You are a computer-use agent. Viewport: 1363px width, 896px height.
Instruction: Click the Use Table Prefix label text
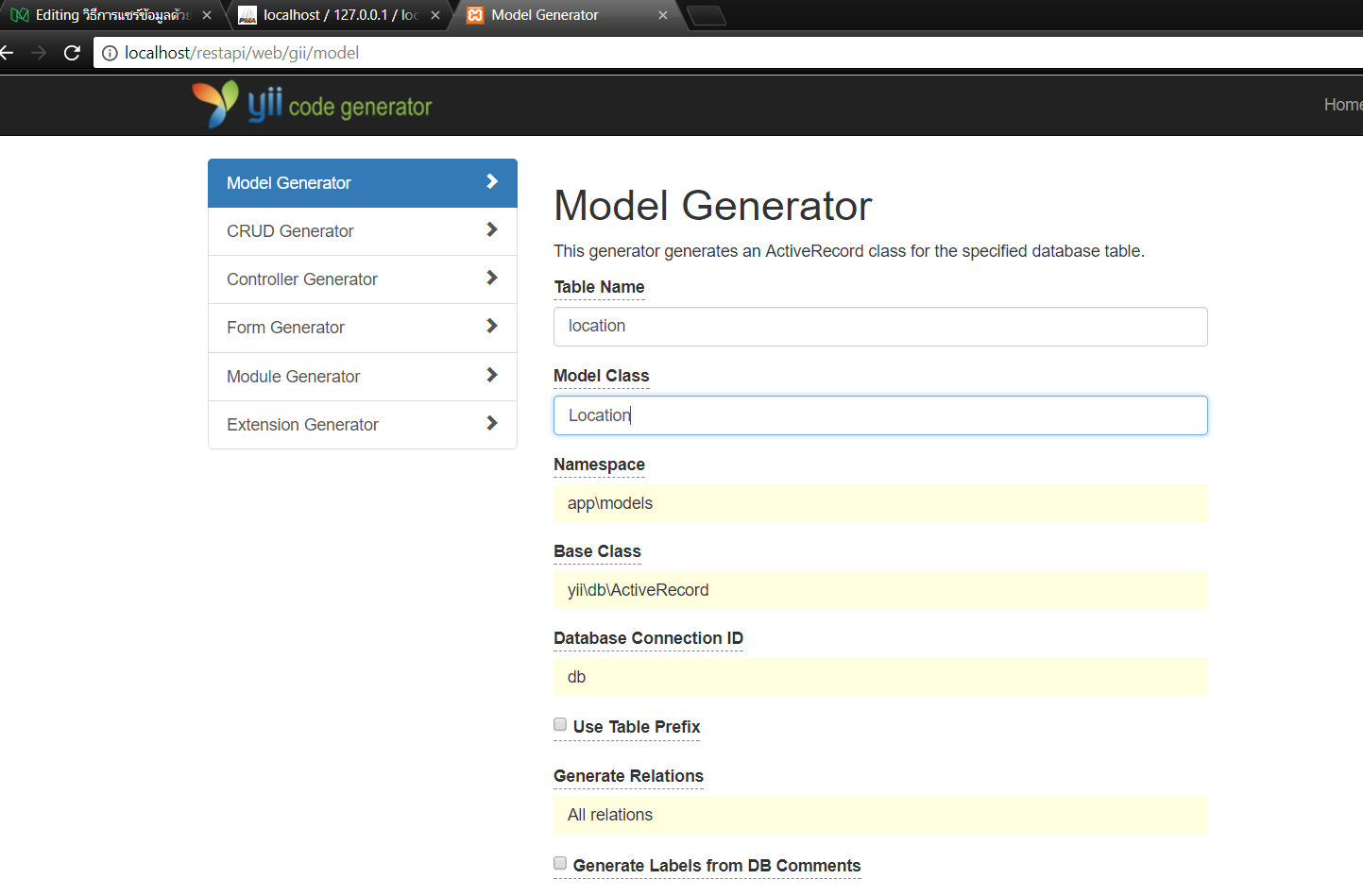point(637,727)
